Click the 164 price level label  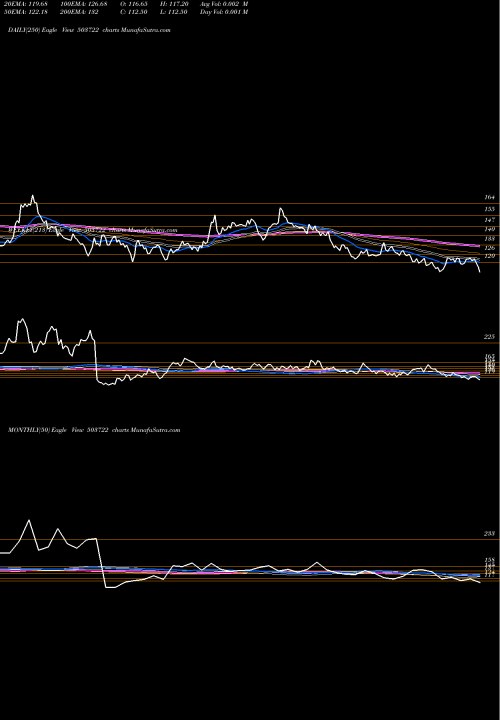click(489, 197)
